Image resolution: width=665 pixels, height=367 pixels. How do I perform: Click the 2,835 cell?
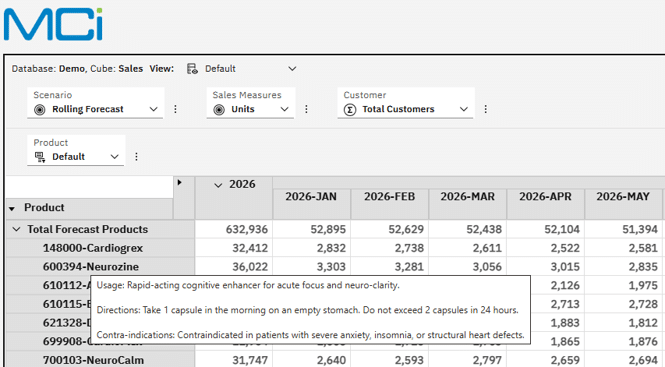[x=624, y=266]
